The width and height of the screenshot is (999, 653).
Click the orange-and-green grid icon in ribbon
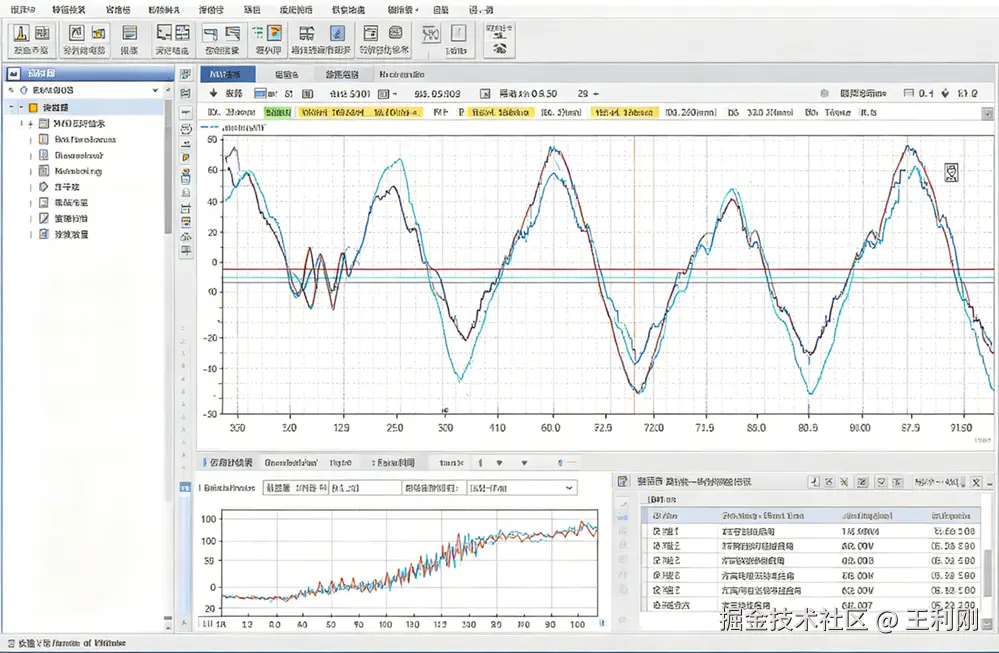(x=267, y=35)
